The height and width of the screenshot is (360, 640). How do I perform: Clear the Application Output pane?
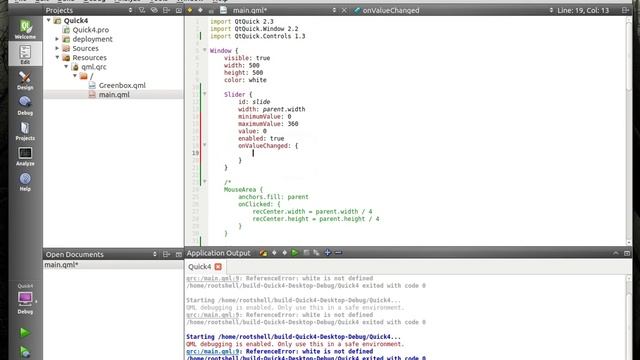pyautogui.click(x=263, y=253)
